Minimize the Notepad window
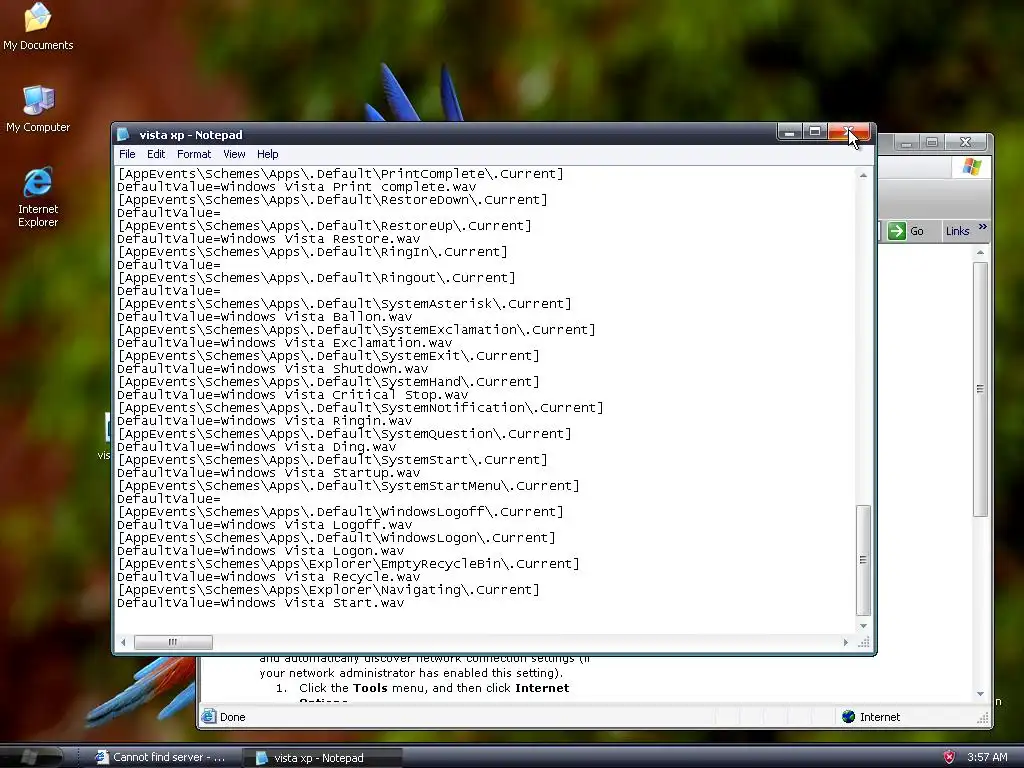Viewport: 1024px width, 768px height. tap(789, 132)
